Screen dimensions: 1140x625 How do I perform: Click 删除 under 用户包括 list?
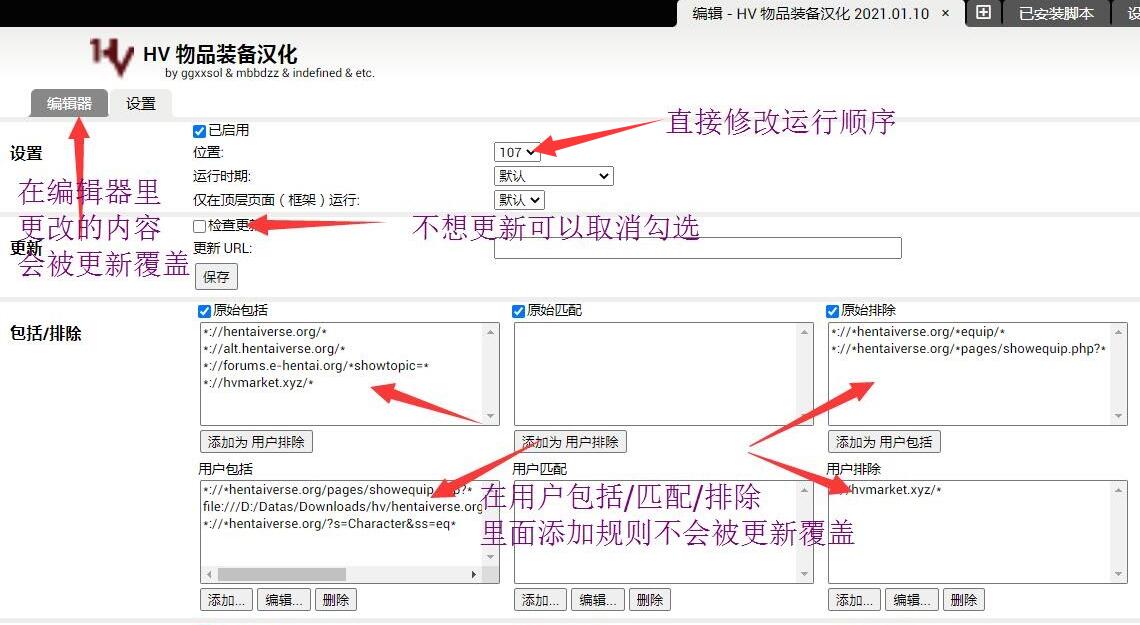pyautogui.click(x=336, y=600)
